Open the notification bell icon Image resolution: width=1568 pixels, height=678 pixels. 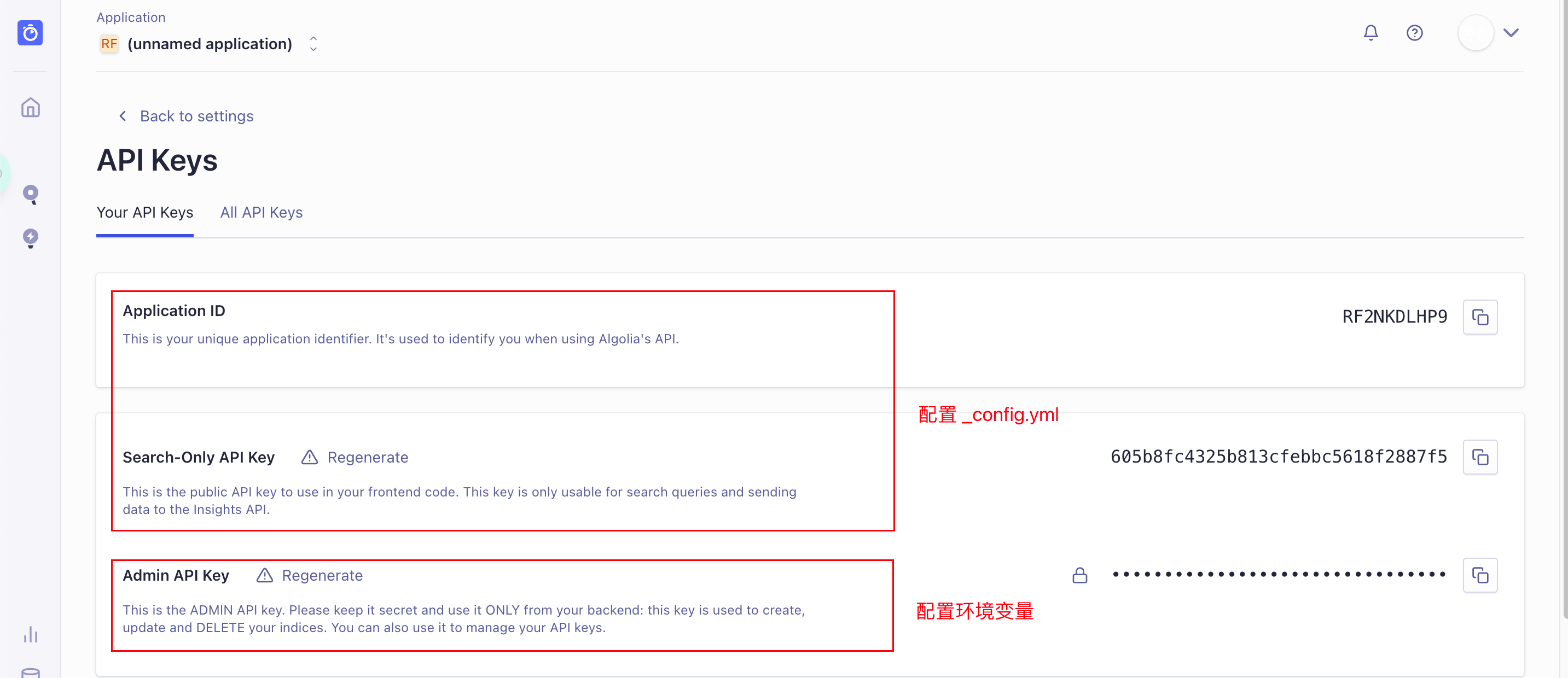pos(1371,32)
